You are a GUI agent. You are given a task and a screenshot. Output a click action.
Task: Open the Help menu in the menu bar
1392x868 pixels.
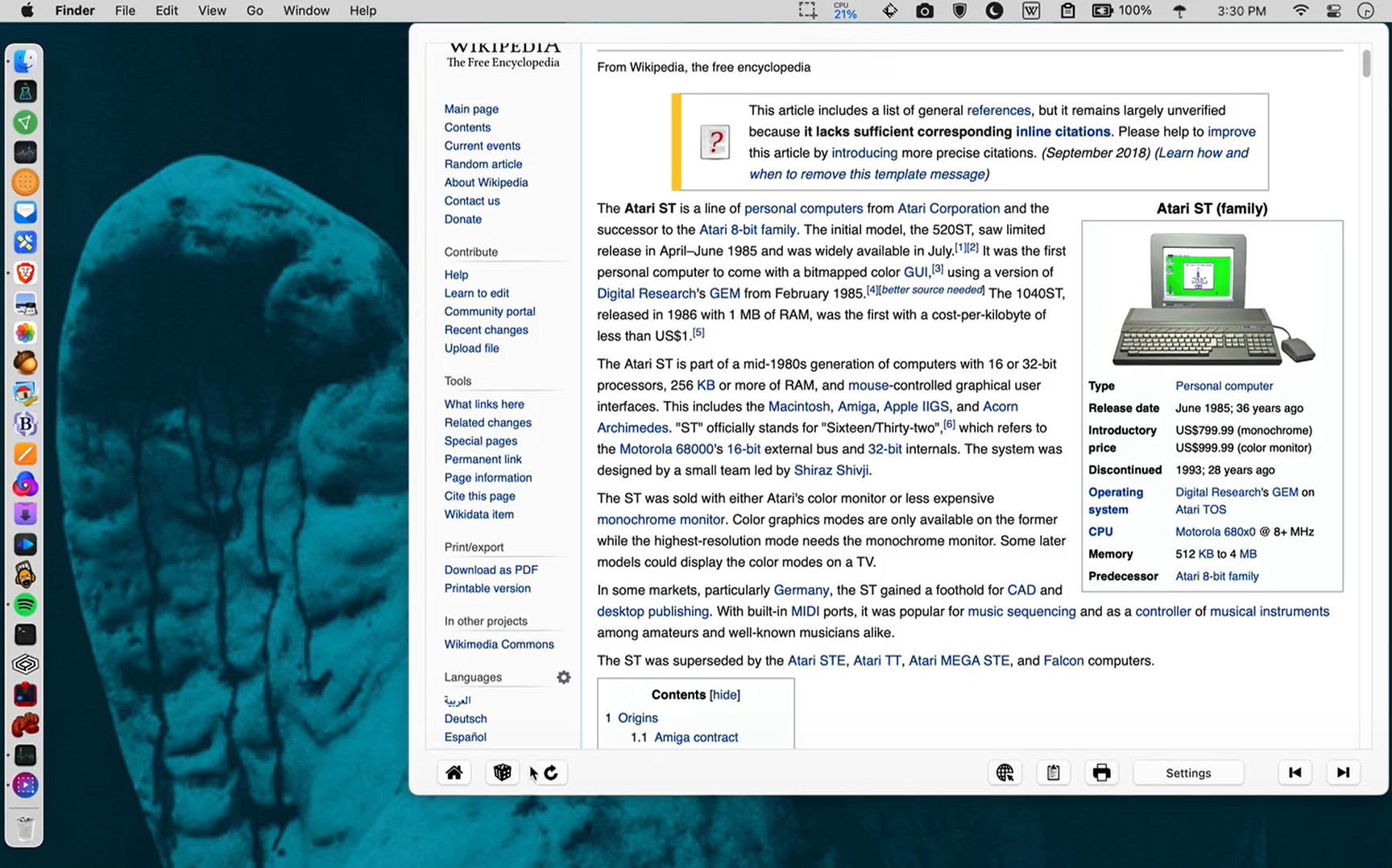point(362,10)
